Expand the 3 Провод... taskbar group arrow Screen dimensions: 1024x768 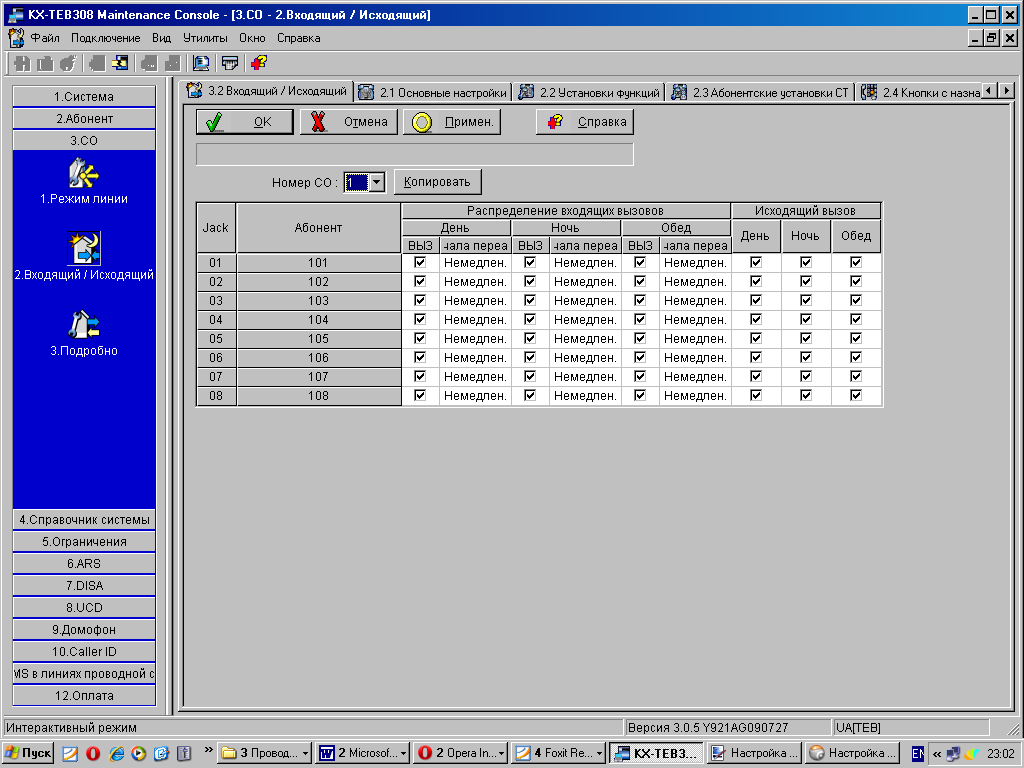[305, 754]
